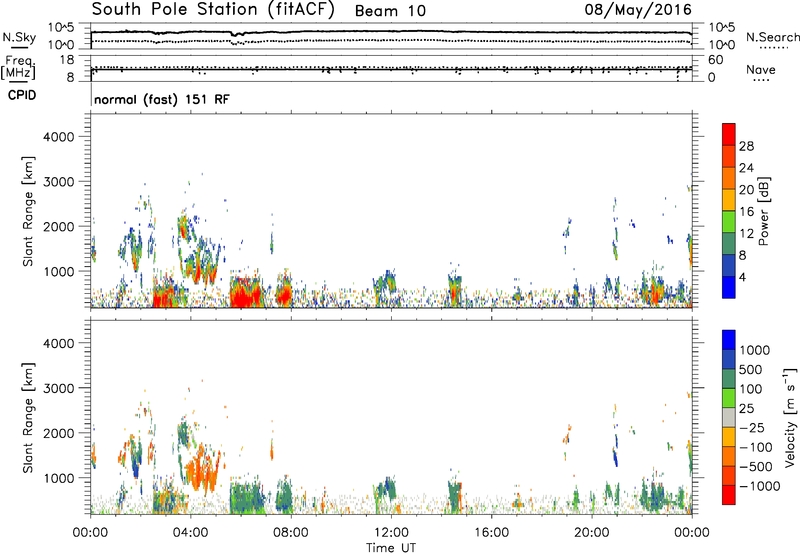Click the Power [dB] colorbar title
800x554 pixels.
point(764,211)
